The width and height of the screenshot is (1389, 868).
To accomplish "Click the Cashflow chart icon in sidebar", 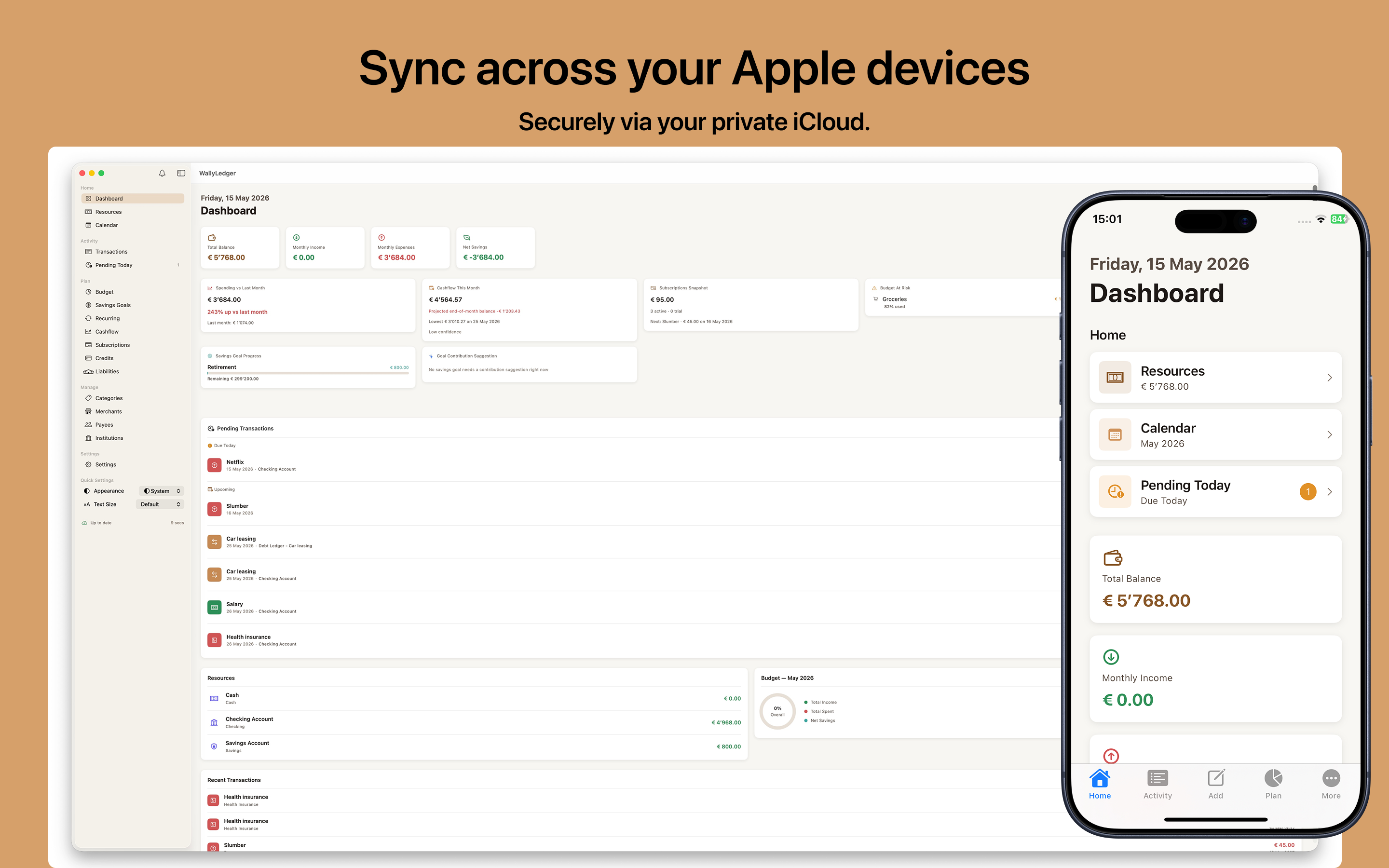I will click(88, 331).
